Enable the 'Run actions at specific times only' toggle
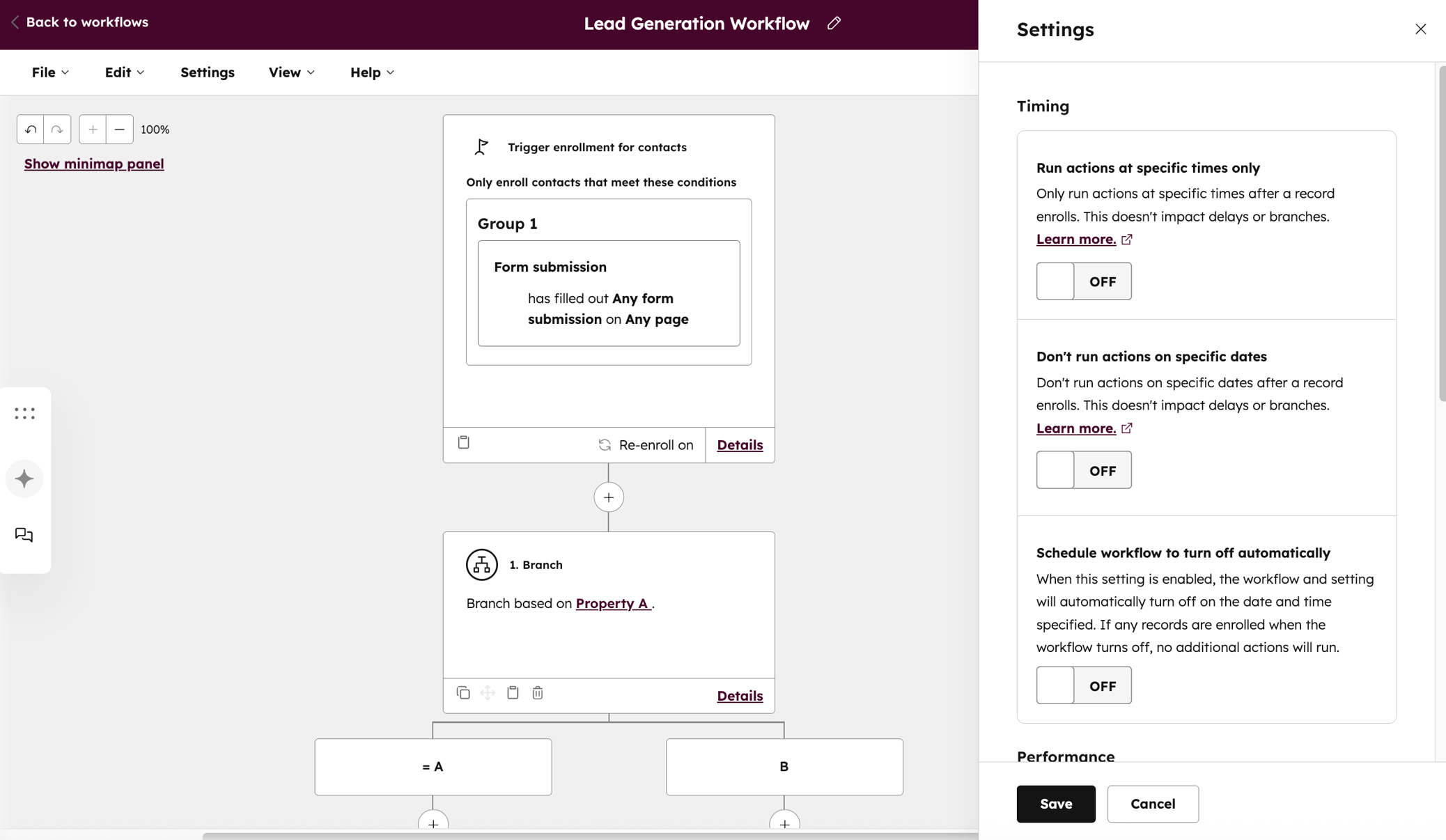This screenshot has height=840, width=1446. coord(1084,281)
